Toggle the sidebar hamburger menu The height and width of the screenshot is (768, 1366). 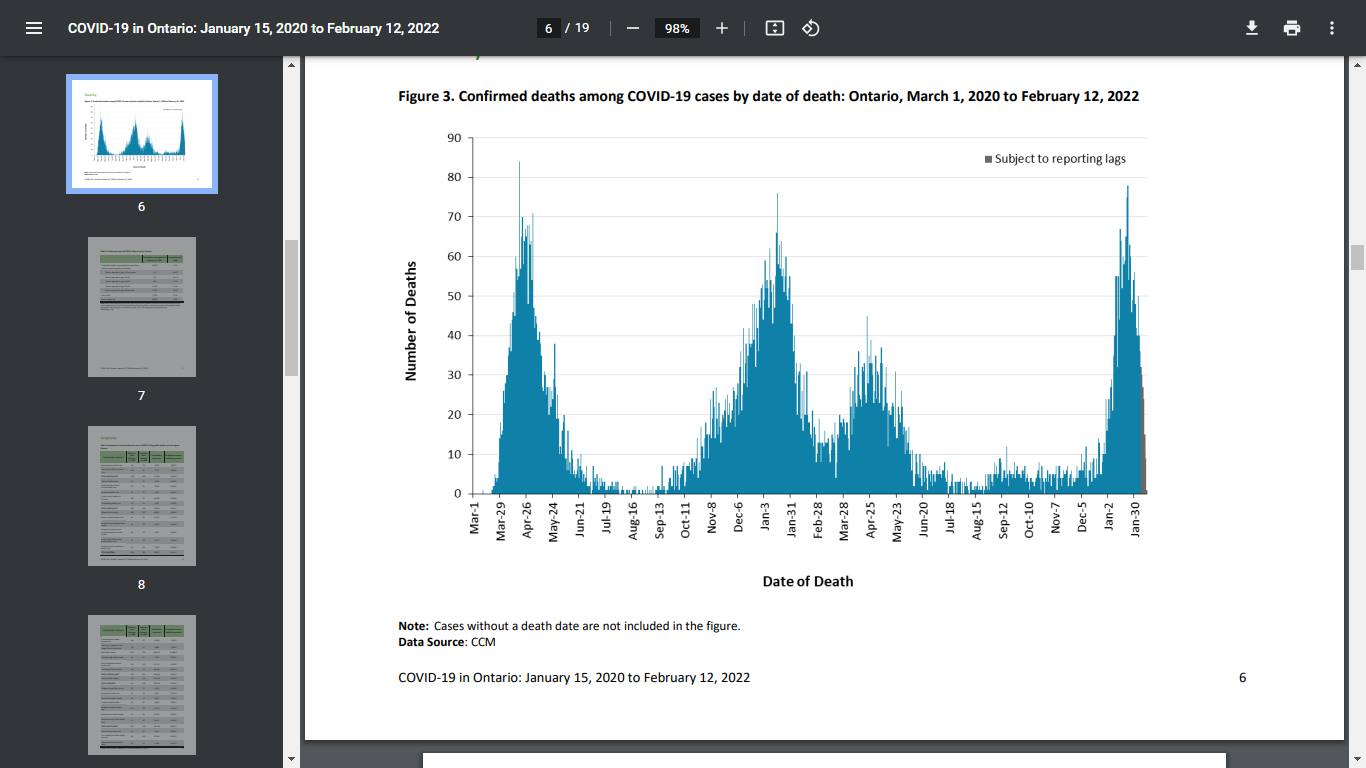point(34,28)
